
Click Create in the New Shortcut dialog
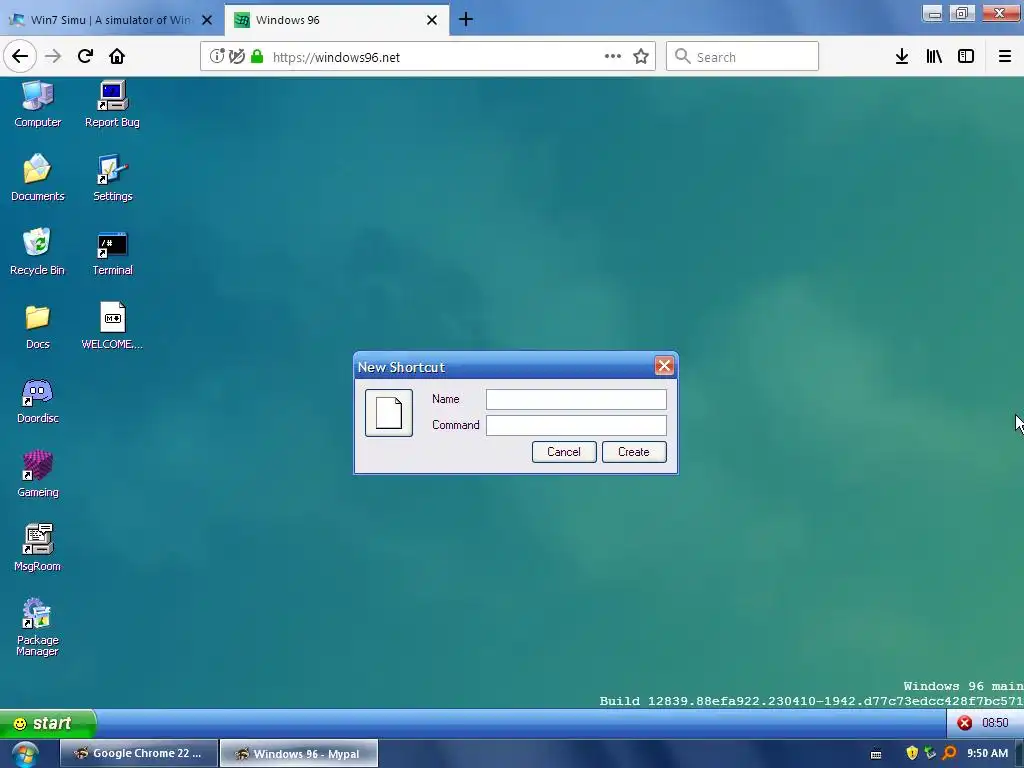(633, 452)
